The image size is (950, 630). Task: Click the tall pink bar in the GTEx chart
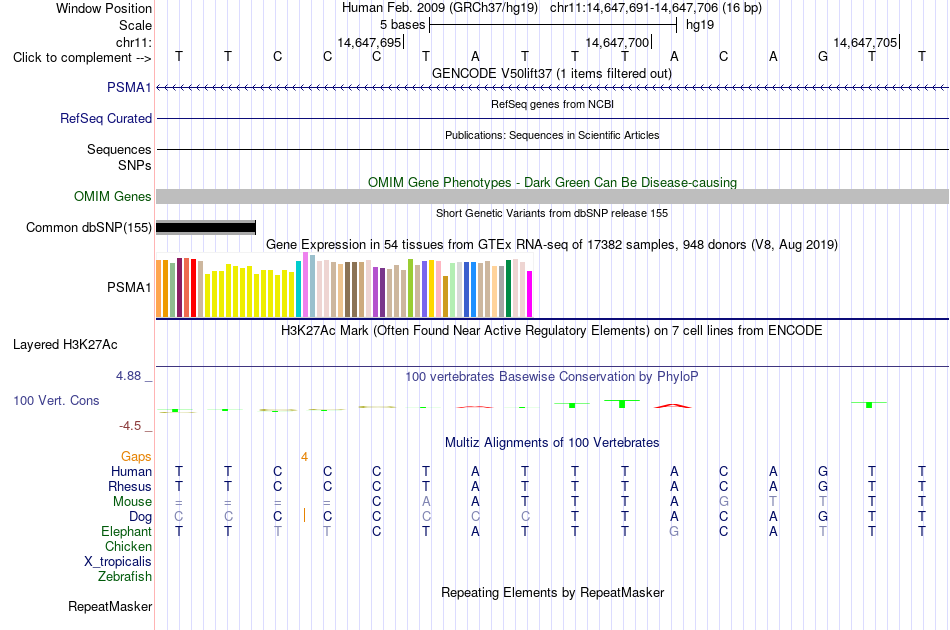(x=305, y=285)
